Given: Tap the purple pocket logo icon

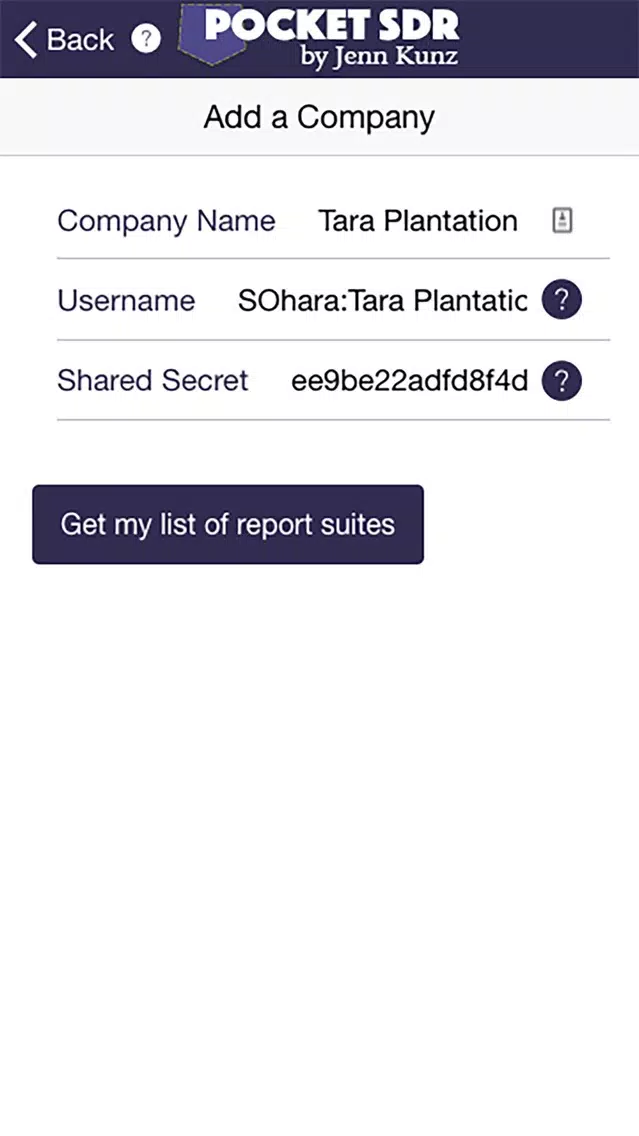Looking at the screenshot, I should coord(213,33).
